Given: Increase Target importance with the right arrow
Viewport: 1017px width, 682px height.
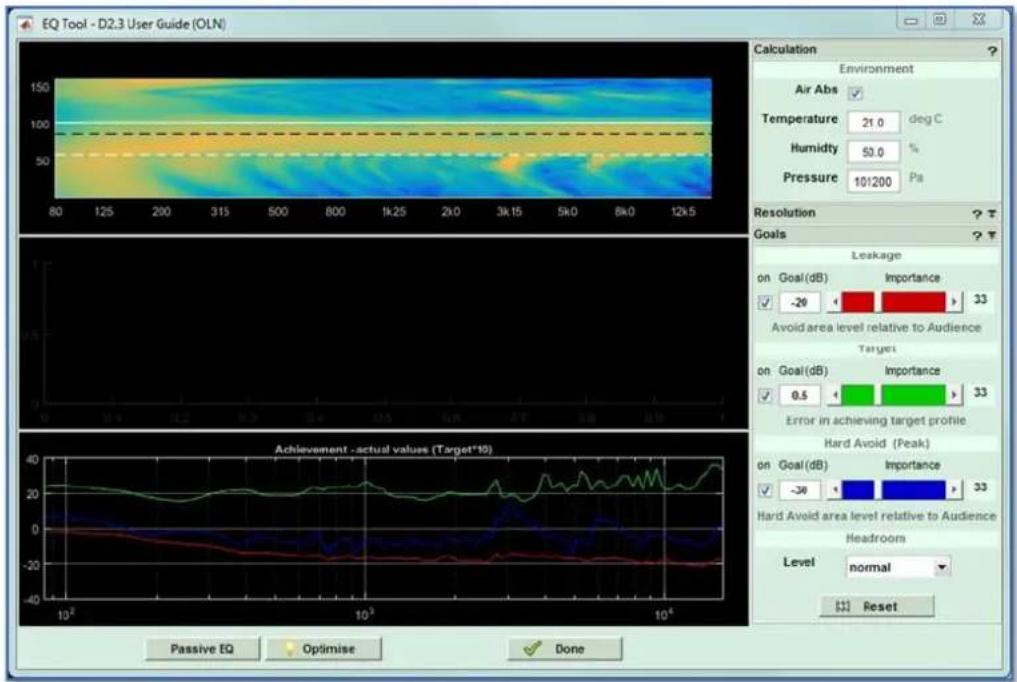Looking at the screenshot, I should (953, 395).
